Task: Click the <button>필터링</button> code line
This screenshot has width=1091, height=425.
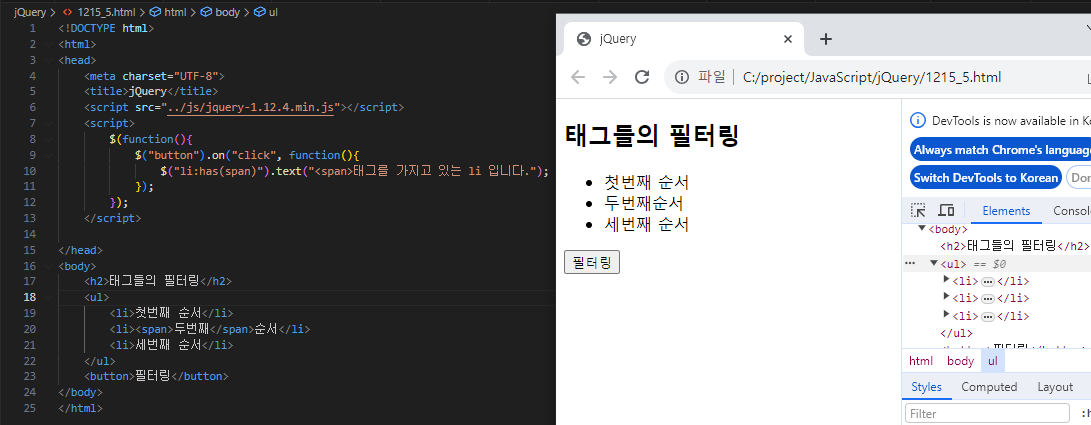Action: 157,376
